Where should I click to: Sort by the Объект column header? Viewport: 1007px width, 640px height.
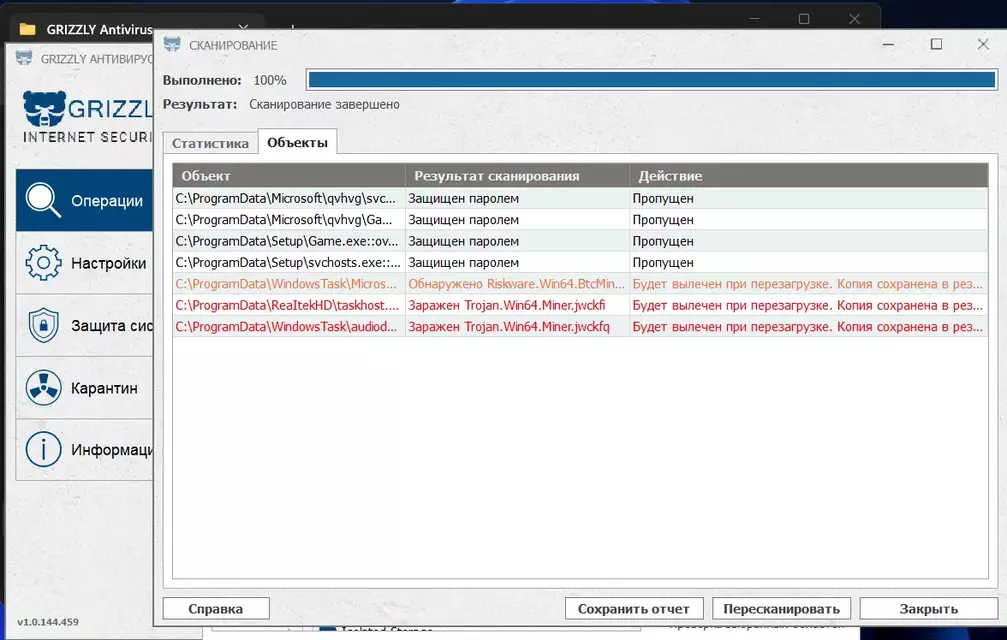click(289, 175)
